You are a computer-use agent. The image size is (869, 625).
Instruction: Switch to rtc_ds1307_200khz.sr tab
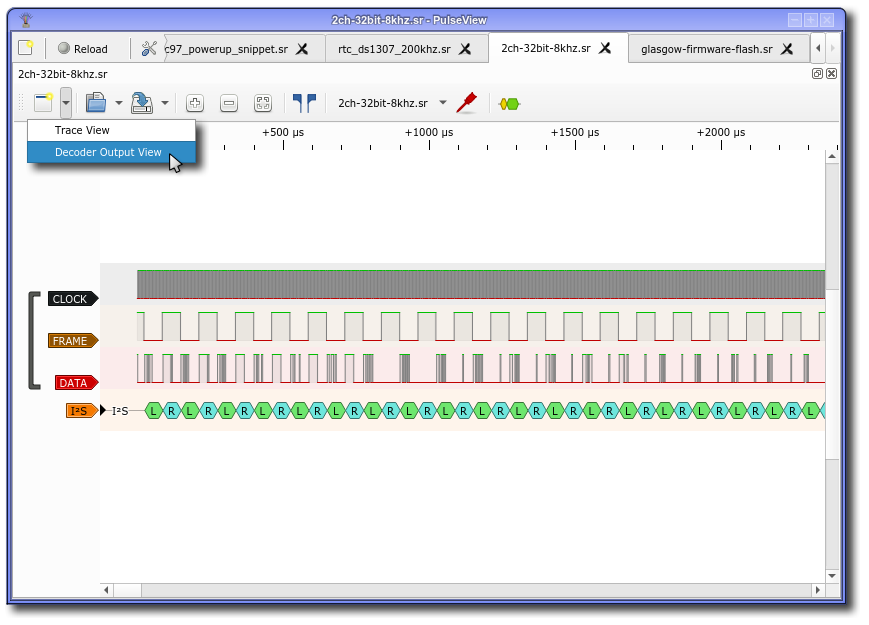[x=394, y=49]
